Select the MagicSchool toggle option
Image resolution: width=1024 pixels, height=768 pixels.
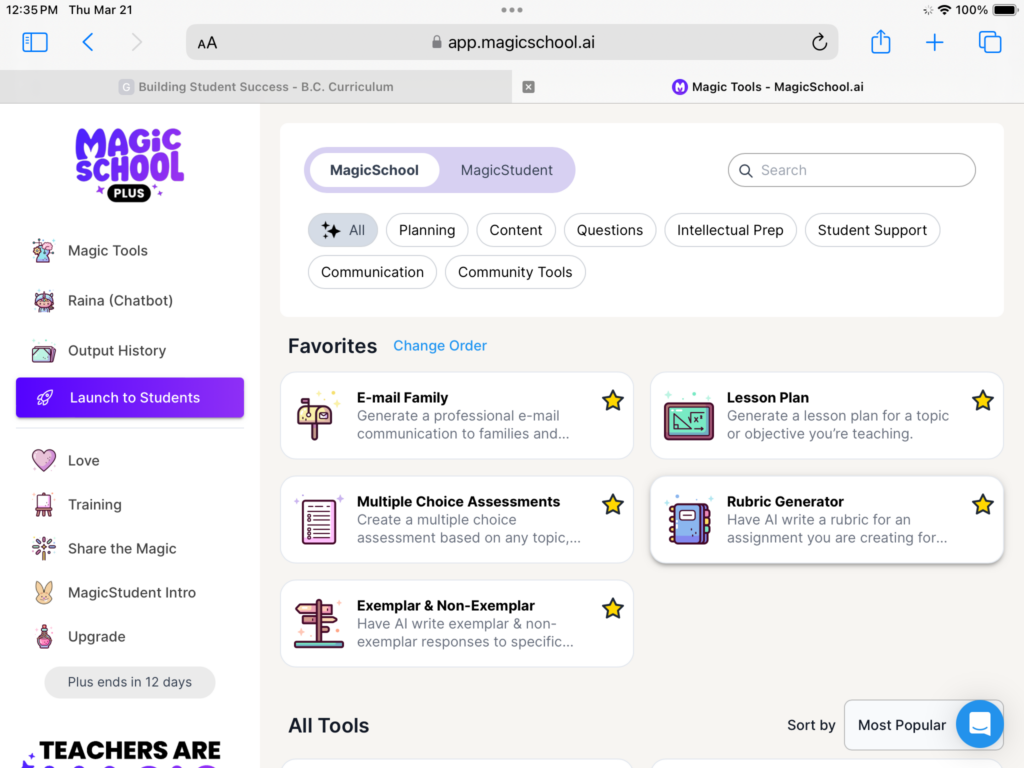click(374, 170)
